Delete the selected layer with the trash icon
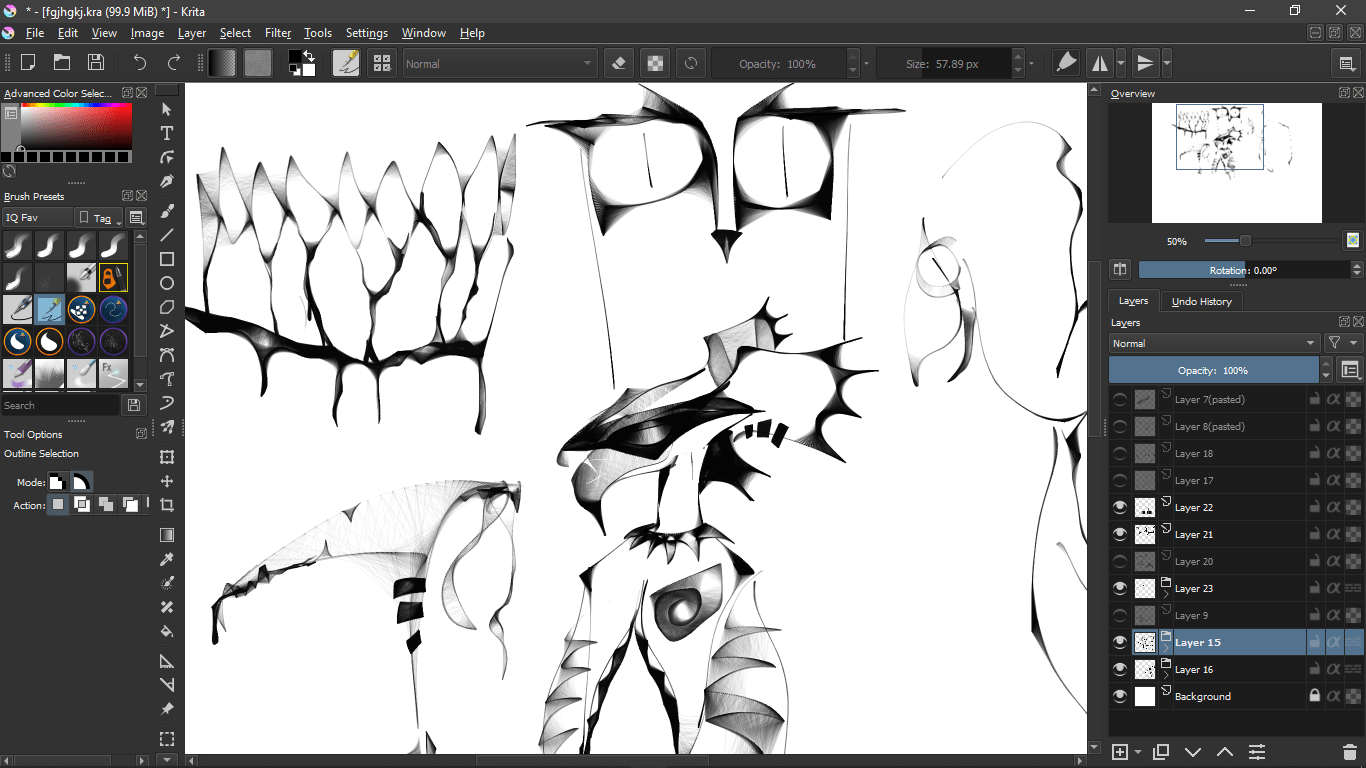This screenshot has width=1366, height=768. (x=1350, y=751)
